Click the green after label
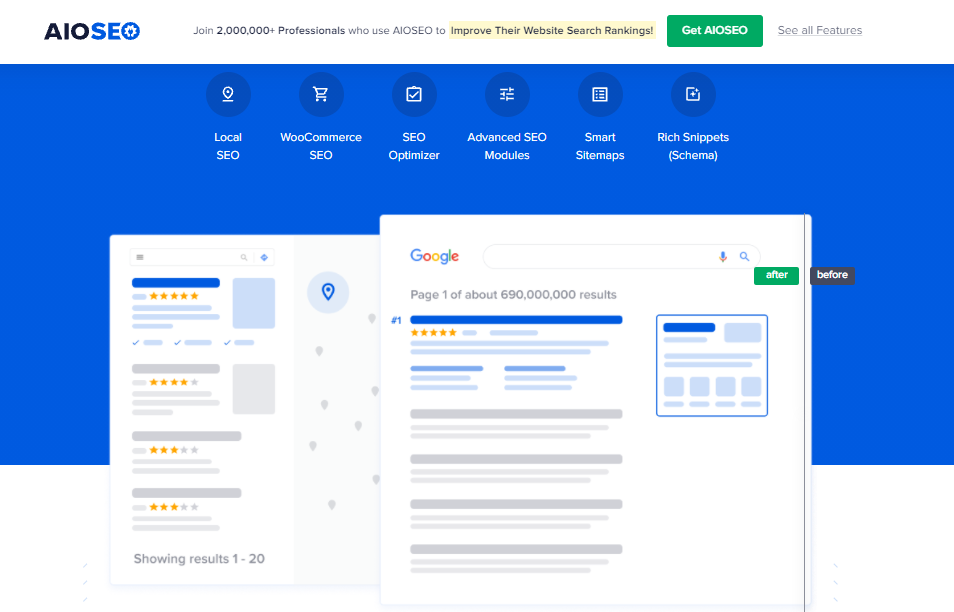The height and width of the screenshot is (612, 954). [x=776, y=275]
